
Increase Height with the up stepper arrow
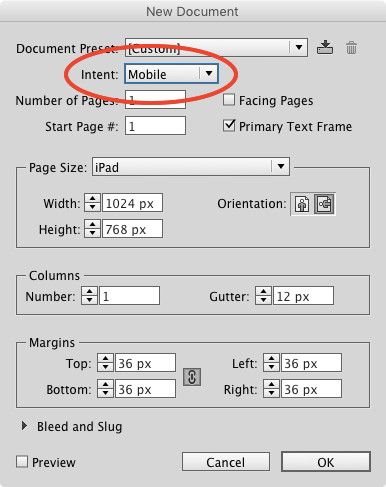click(x=92, y=224)
